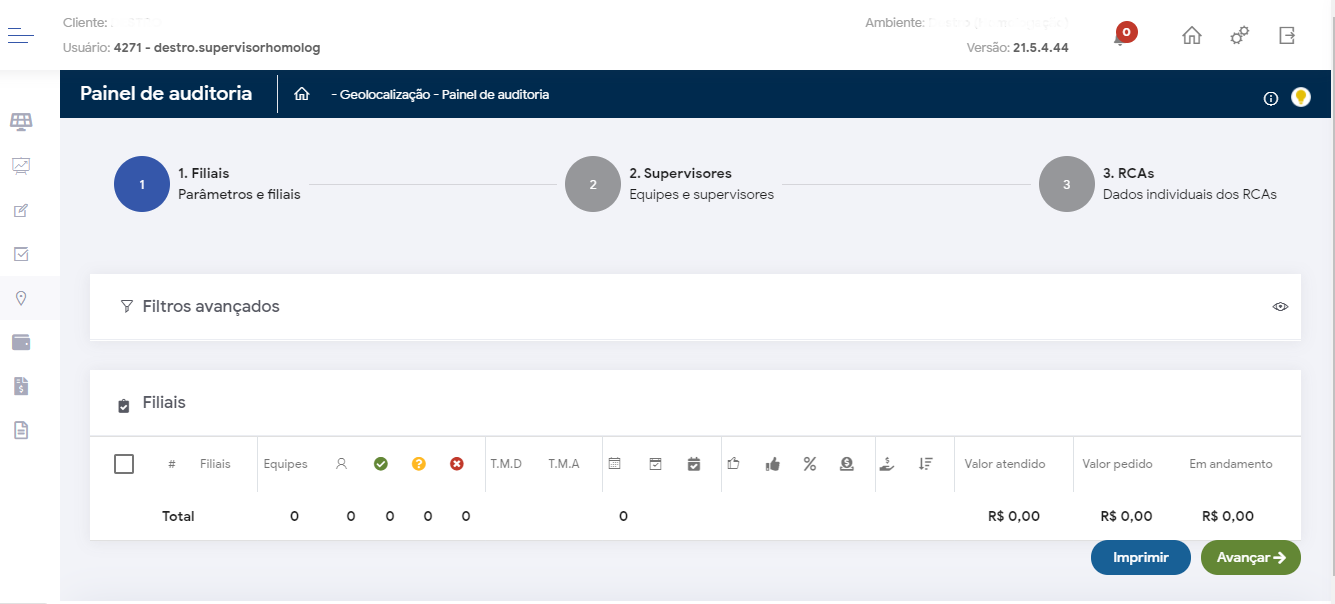Expand the Filtros avançados panel

pyautogui.click(x=695, y=307)
